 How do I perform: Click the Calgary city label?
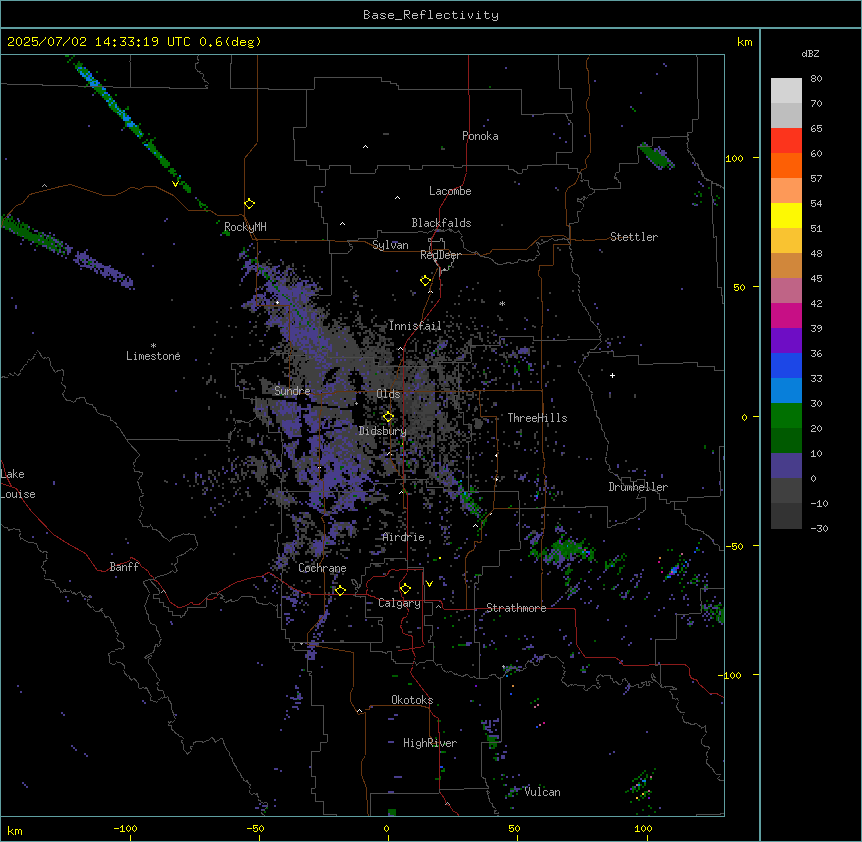coord(400,603)
